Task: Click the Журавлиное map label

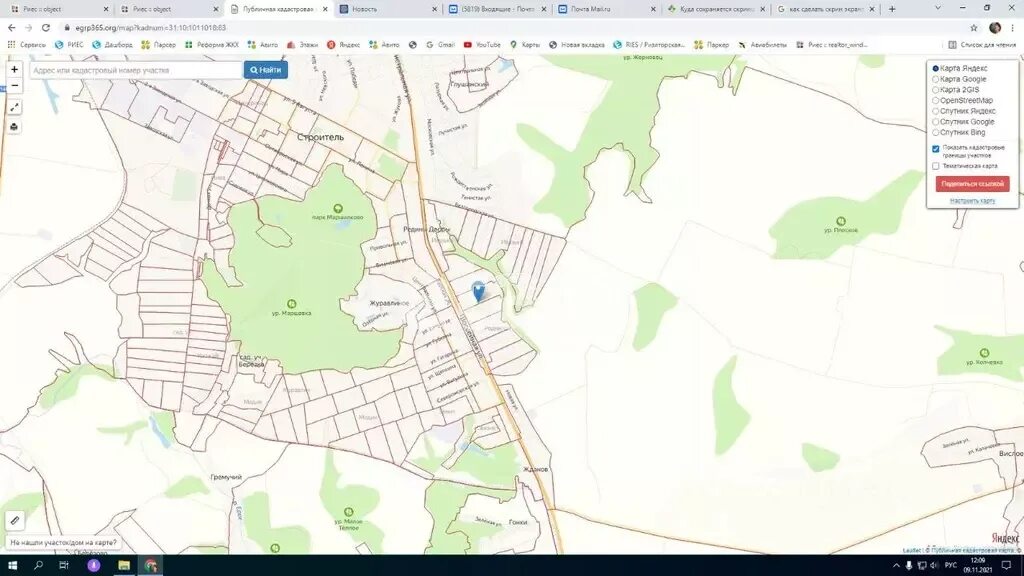Action: [x=389, y=304]
